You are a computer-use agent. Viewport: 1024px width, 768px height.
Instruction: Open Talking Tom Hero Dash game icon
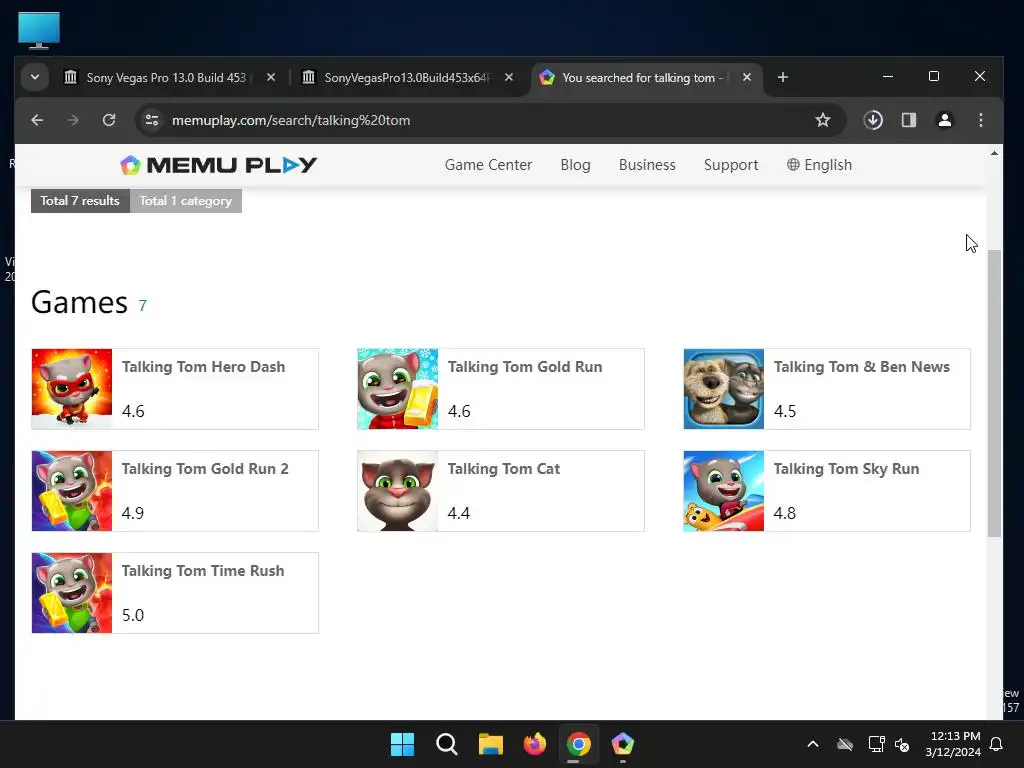pyautogui.click(x=72, y=389)
